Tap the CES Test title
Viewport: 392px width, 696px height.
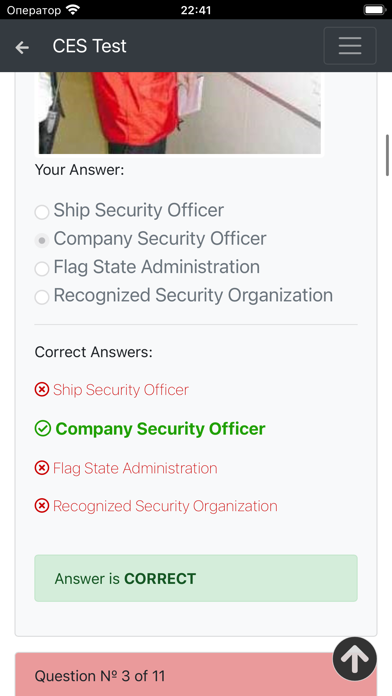coord(89,46)
